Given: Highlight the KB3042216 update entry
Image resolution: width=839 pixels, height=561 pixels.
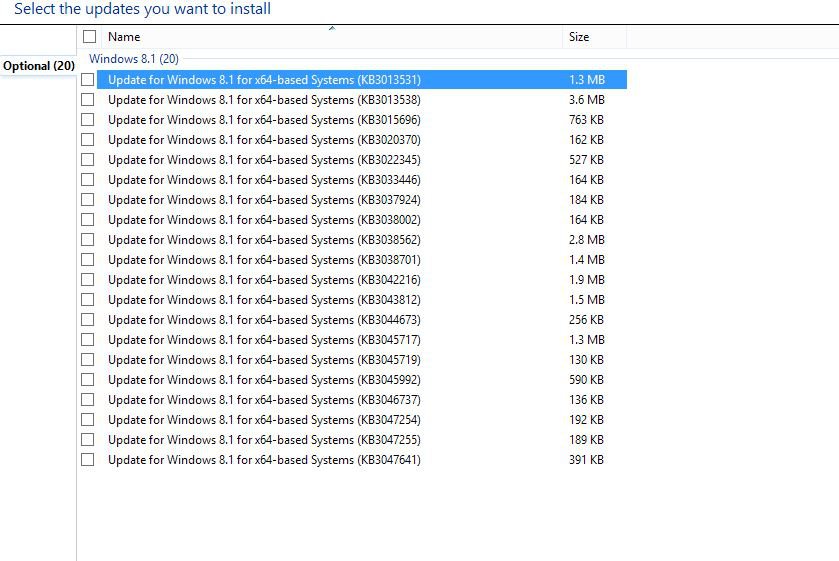Looking at the screenshot, I should pyautogui.click(x=264, y=279).
